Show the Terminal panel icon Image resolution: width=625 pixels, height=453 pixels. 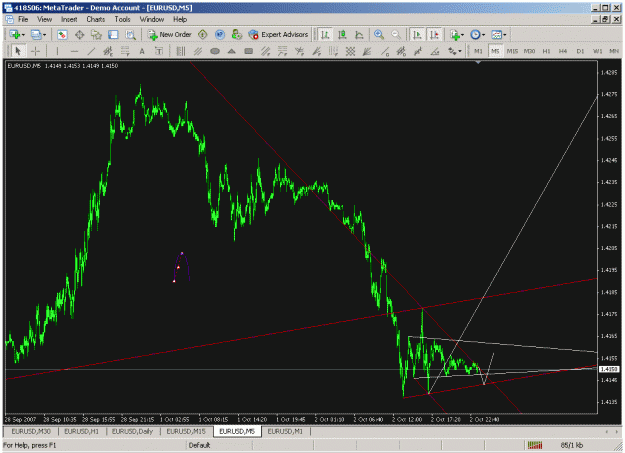(113, 35)
